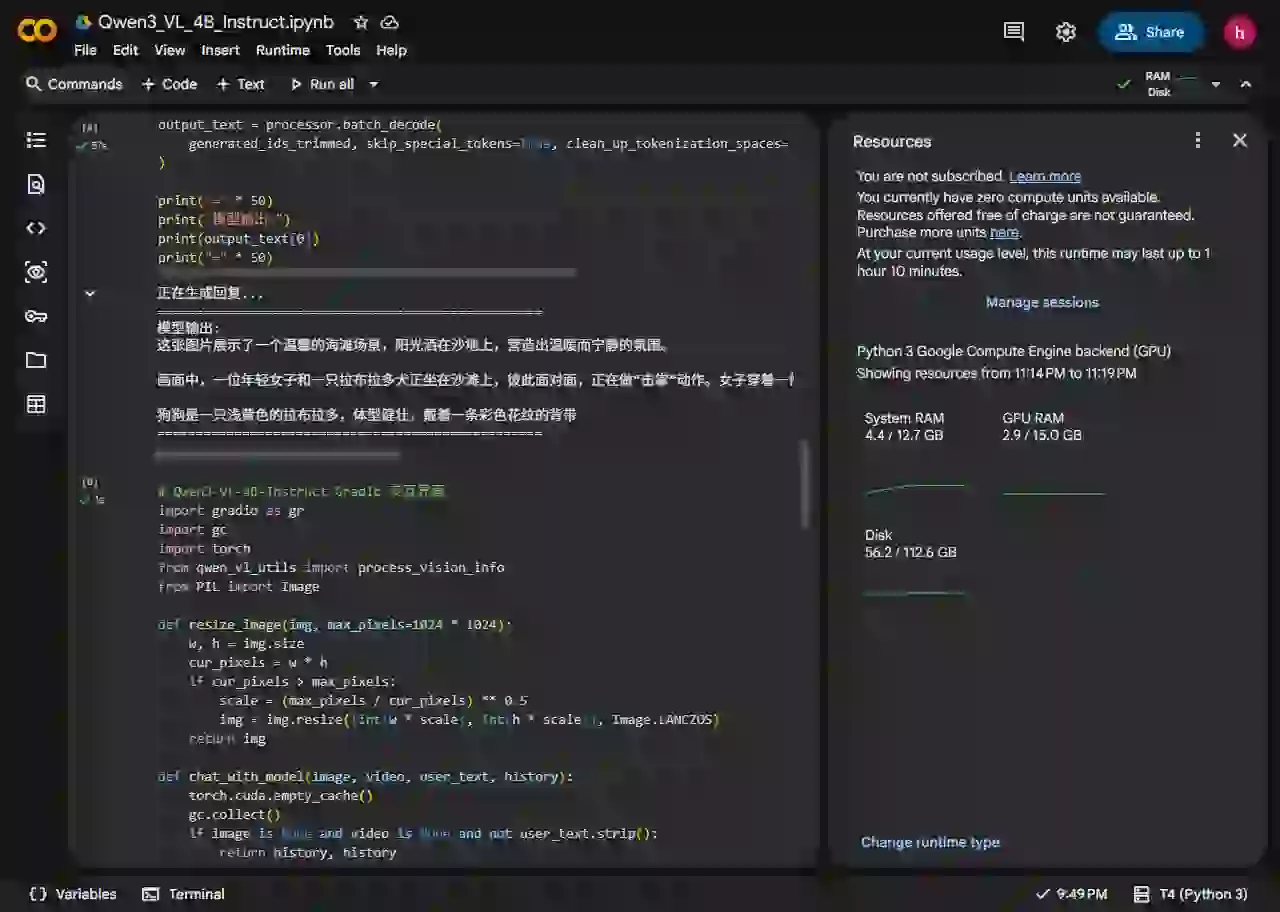Open find and replace sidebar icon

(36, 184)
